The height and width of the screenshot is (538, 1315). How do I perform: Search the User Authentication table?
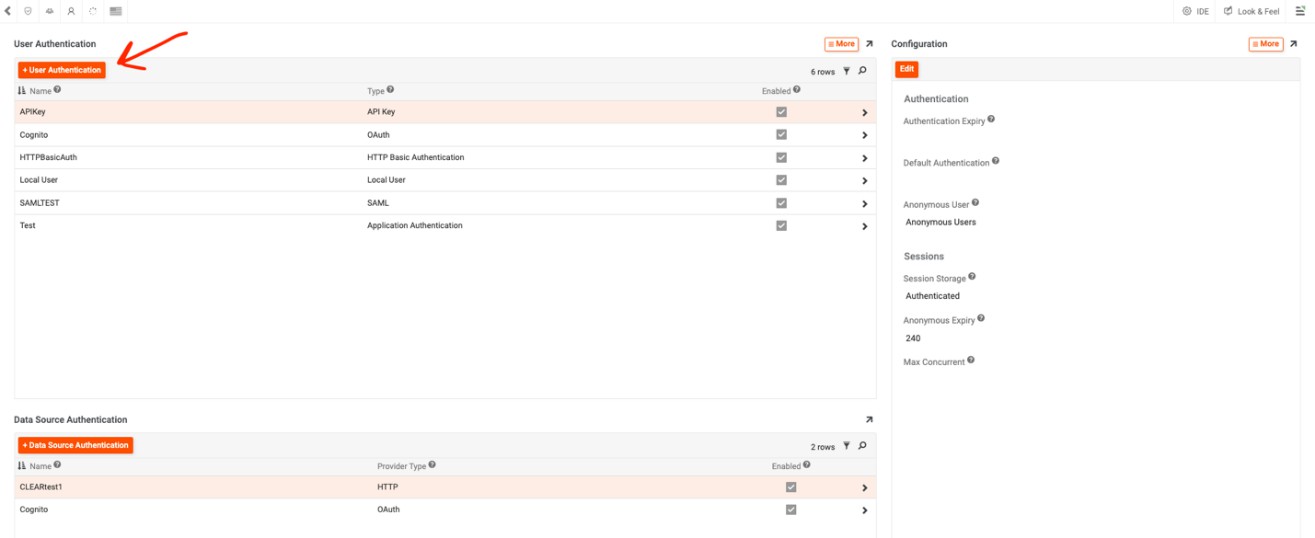click(x=862, y=71)
